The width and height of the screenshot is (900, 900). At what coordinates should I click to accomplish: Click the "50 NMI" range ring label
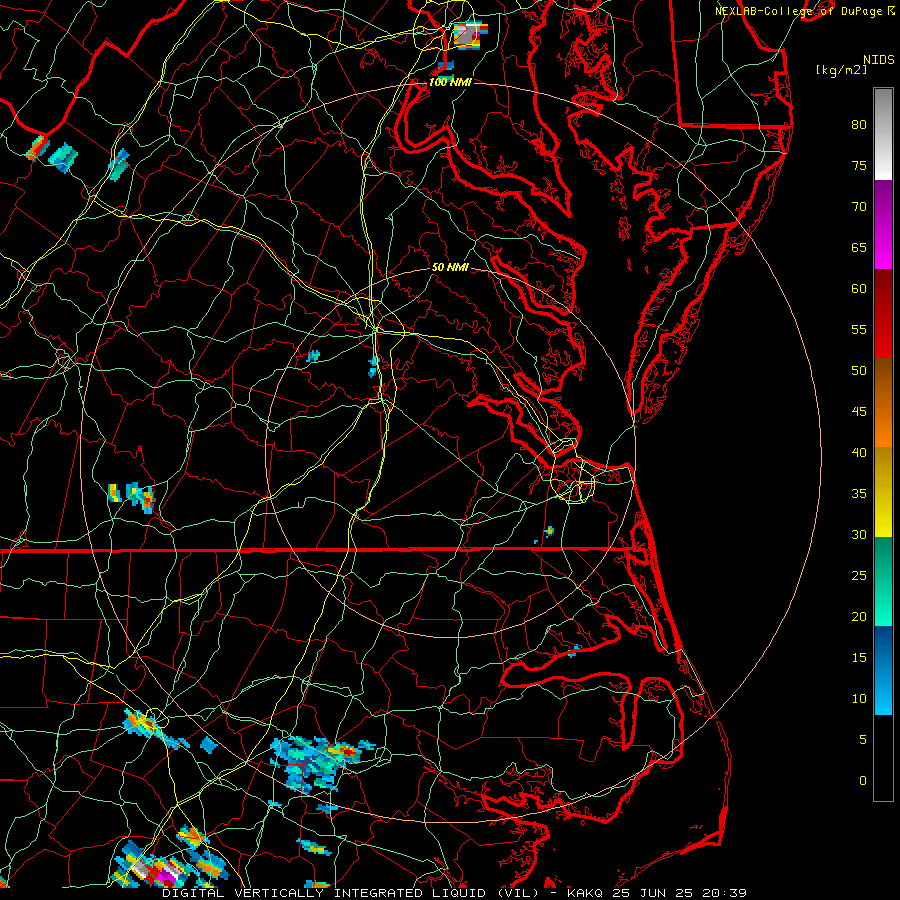click(450, 267)
